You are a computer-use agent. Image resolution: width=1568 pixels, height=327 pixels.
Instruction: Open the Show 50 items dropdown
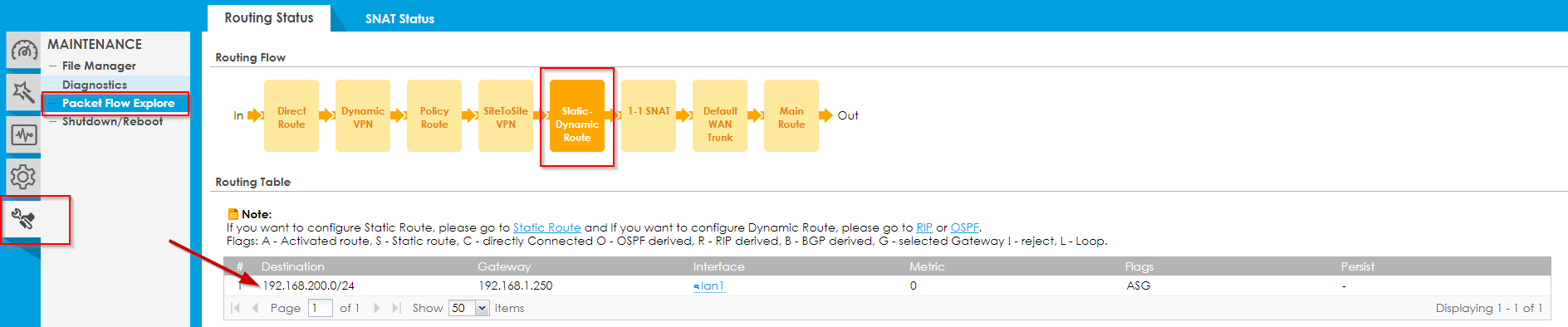click(x=469, y=308)
